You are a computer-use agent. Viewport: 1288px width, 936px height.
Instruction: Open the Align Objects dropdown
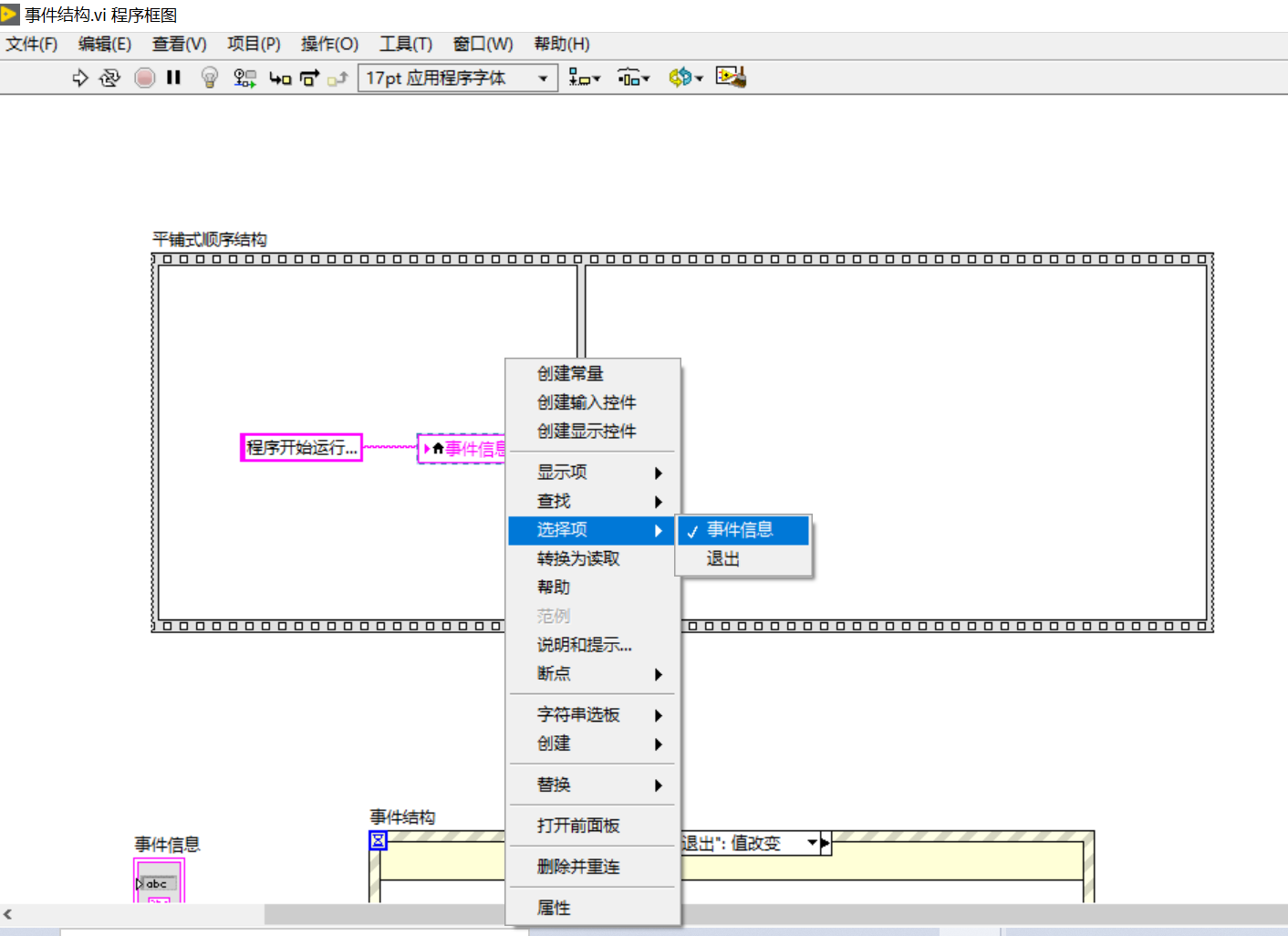[x=585, y=78]
